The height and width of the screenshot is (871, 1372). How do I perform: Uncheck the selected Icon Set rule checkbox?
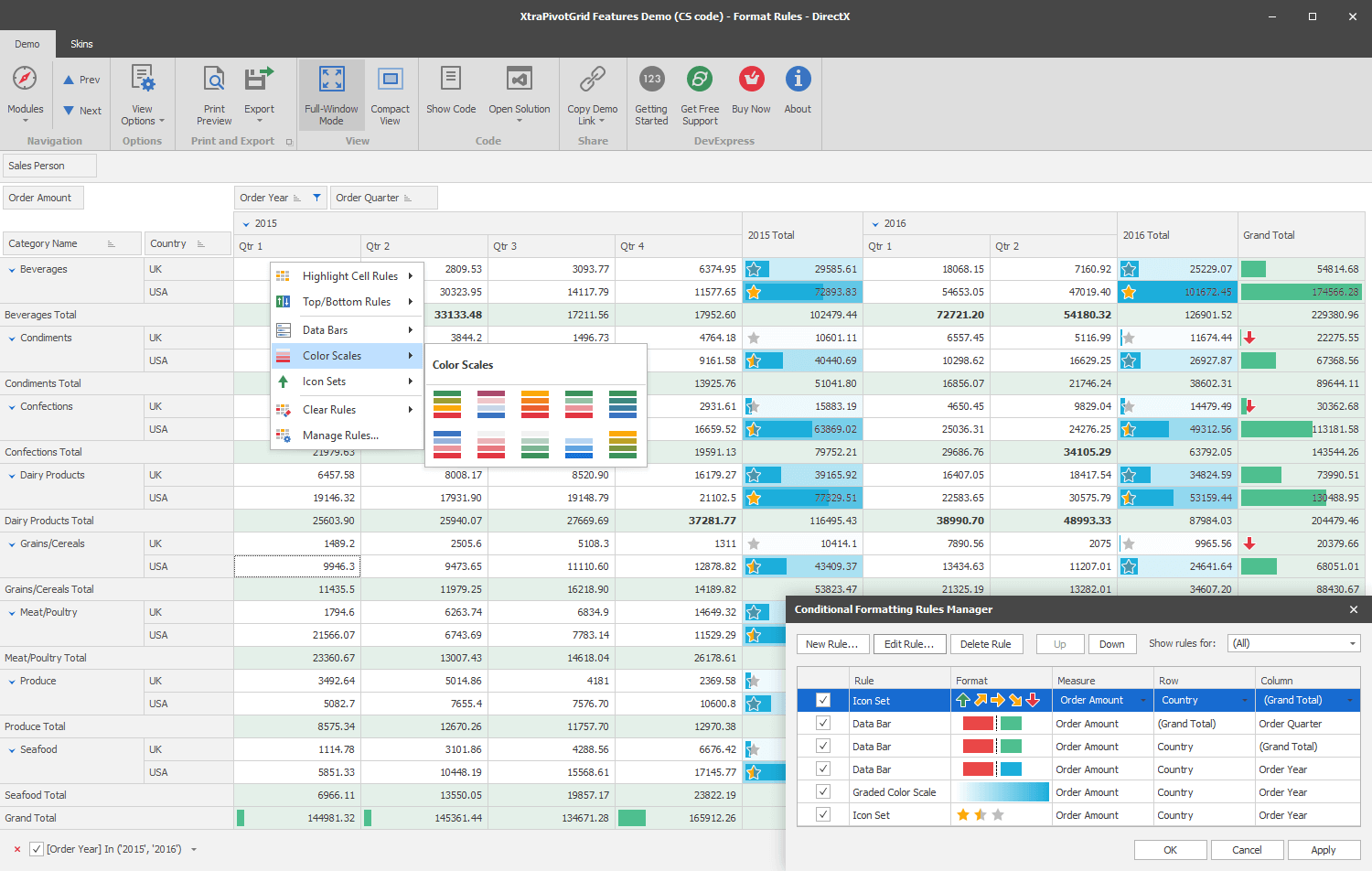pos(823,700)
